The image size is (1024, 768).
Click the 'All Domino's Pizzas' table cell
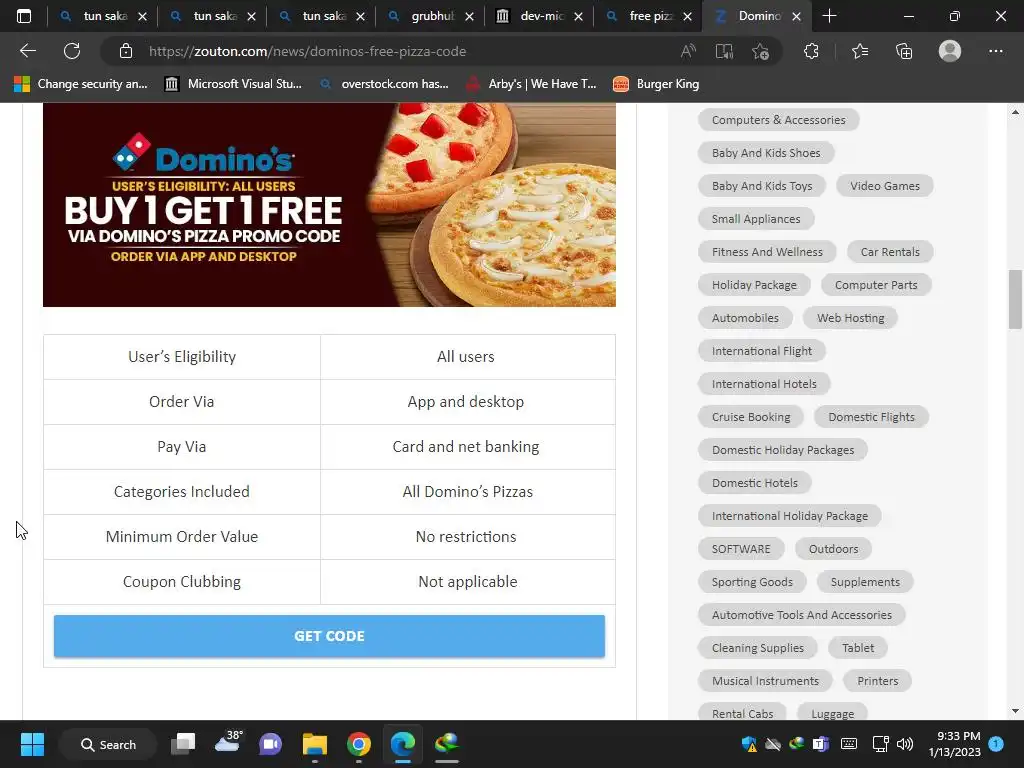coord(468,492)
